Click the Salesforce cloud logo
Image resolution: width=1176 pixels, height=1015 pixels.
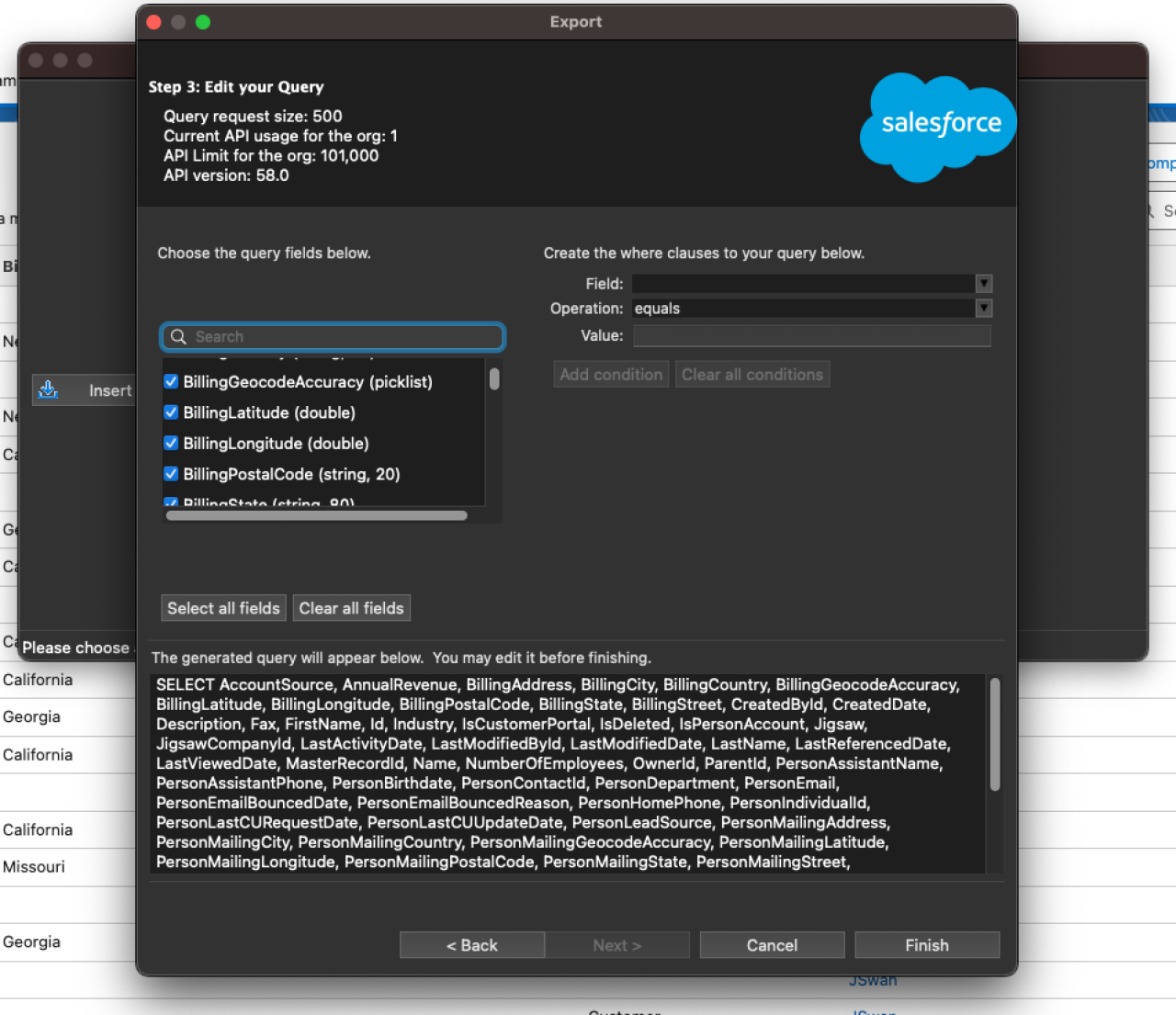point(938,128)
